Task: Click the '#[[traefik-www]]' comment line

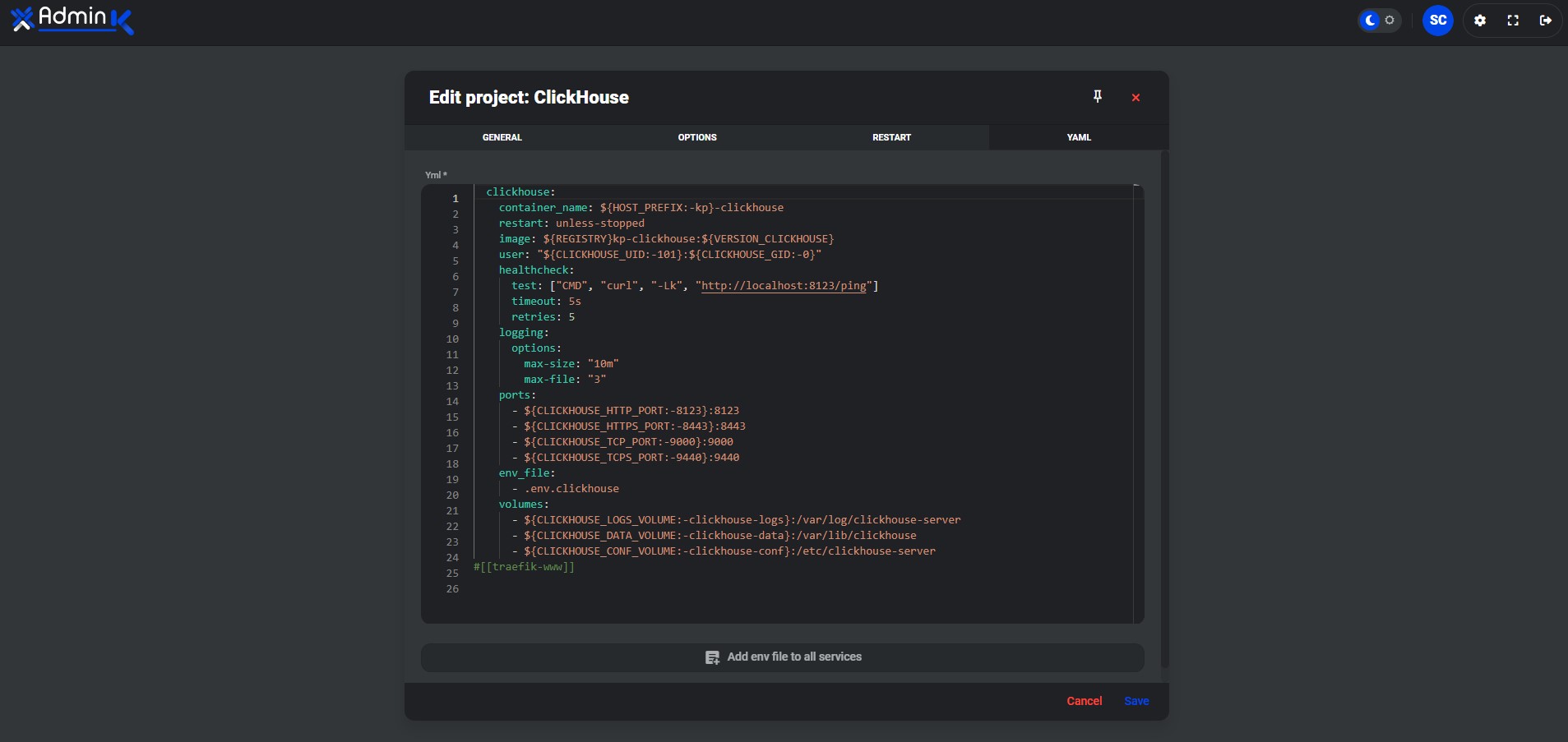Action: 524,567
